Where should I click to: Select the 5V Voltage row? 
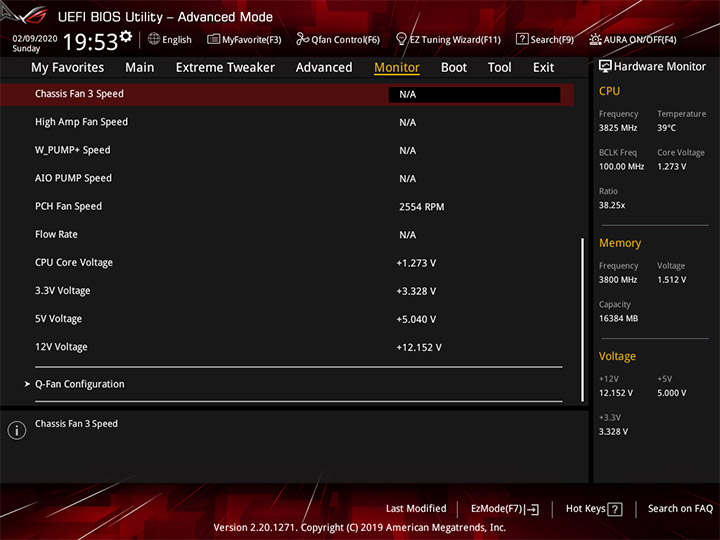(x=287, y=319)
